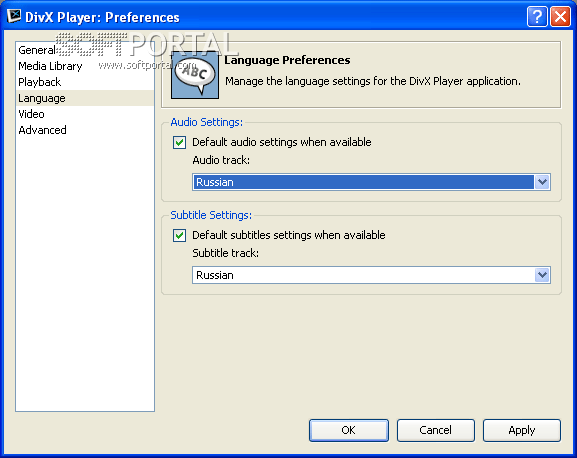Uncheck Default audio settings when available
Image resolution: width=577 pixels, height=458 pixels.
tap(179, 142)
